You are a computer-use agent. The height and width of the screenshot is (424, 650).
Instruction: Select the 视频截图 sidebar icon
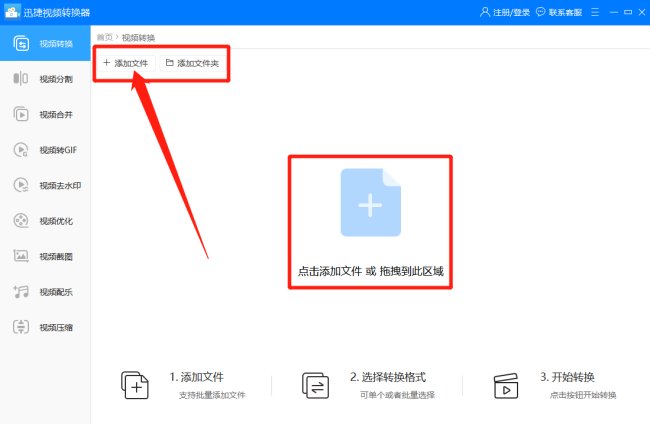(21, 256)
